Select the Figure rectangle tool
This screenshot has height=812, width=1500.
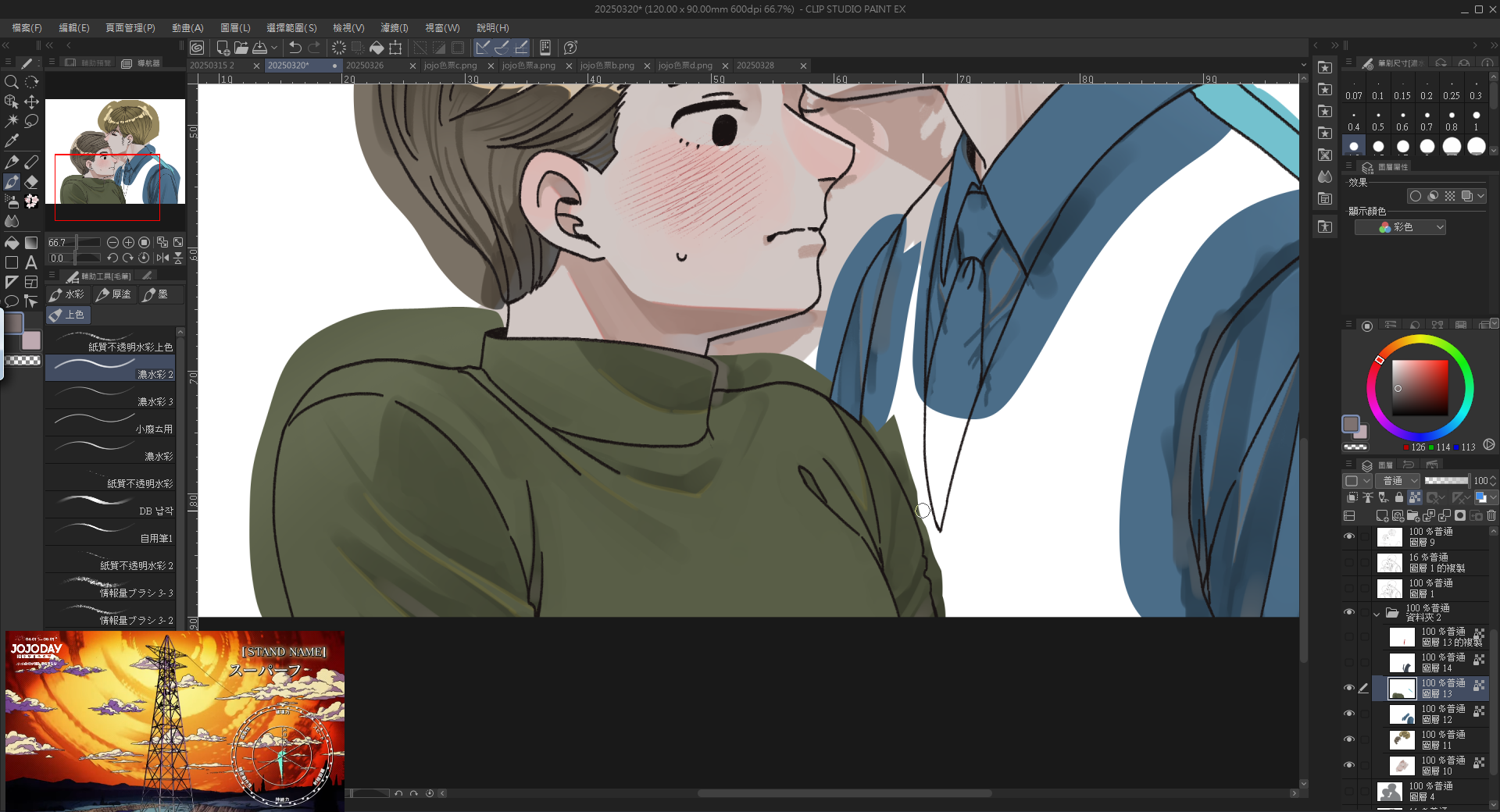(12, 262)
